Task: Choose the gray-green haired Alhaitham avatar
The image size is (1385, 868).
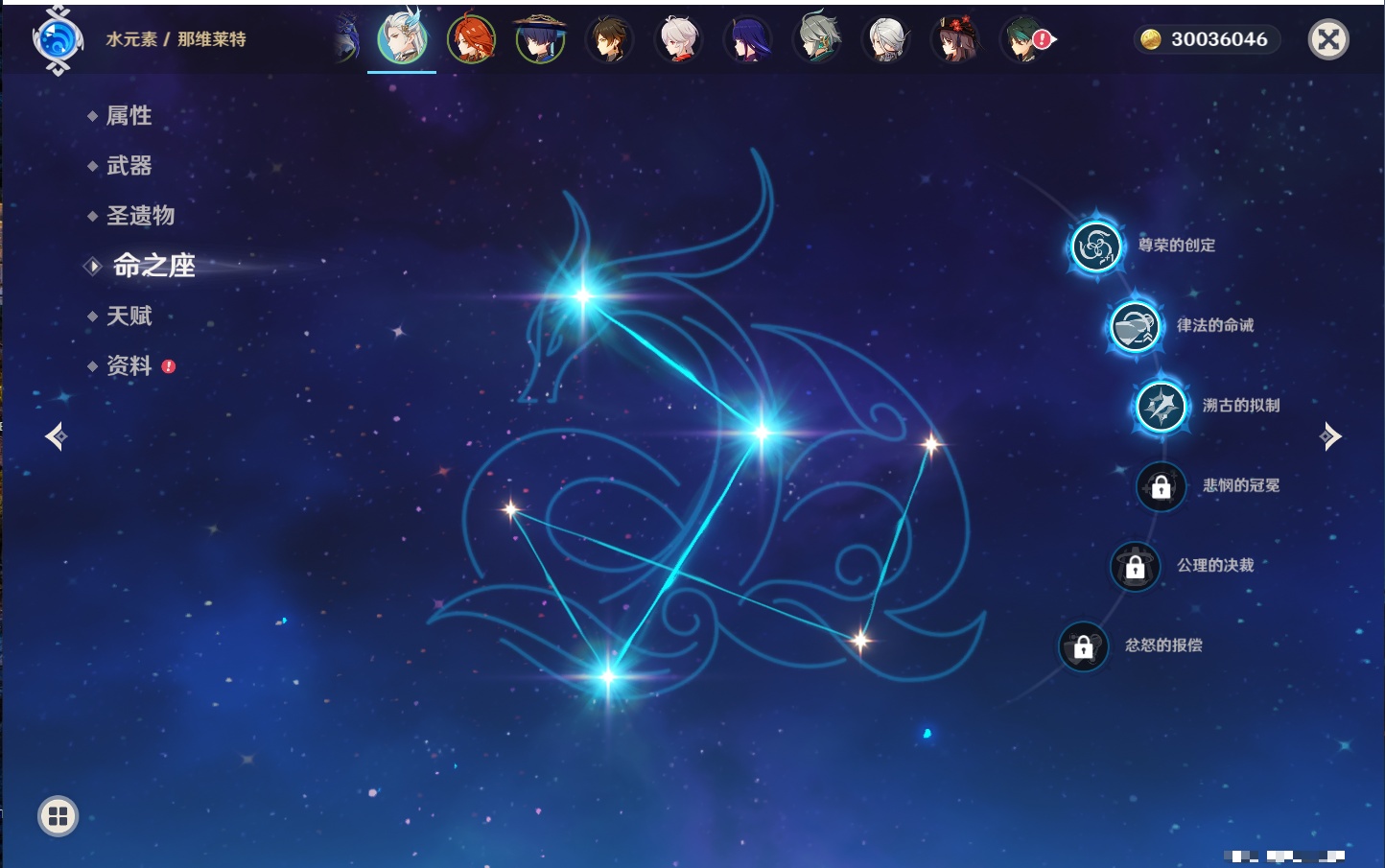Action: click(816, 38)
